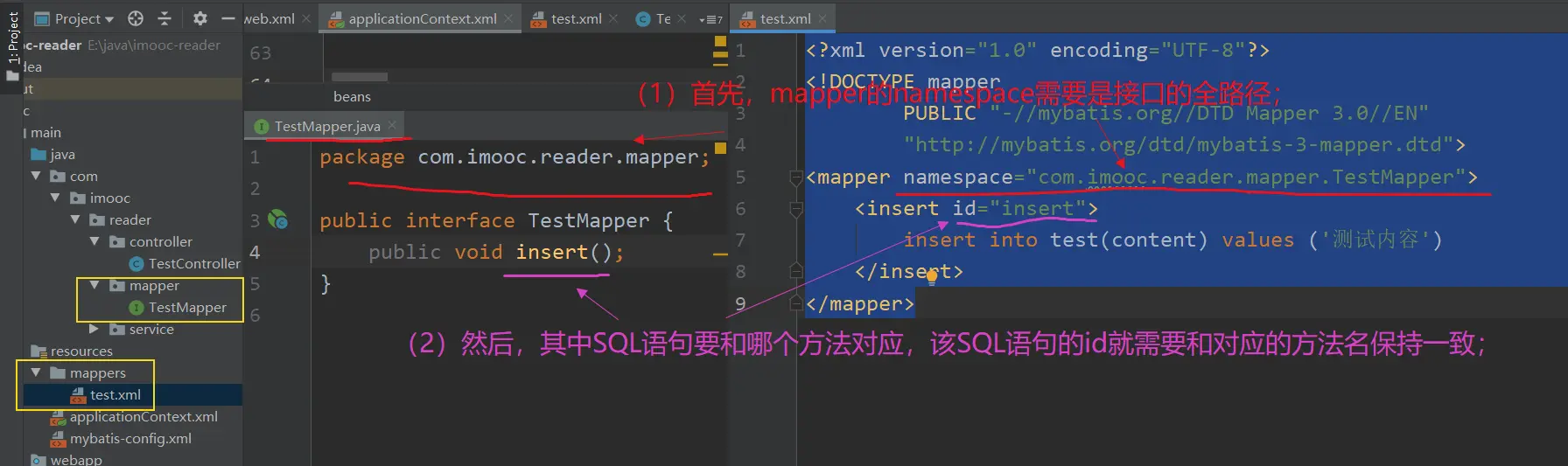This screenshot has height=466, width=1568.
Task: Click TestMapper interface name in code
Action: pyautogui.click(x=588, y=220)
